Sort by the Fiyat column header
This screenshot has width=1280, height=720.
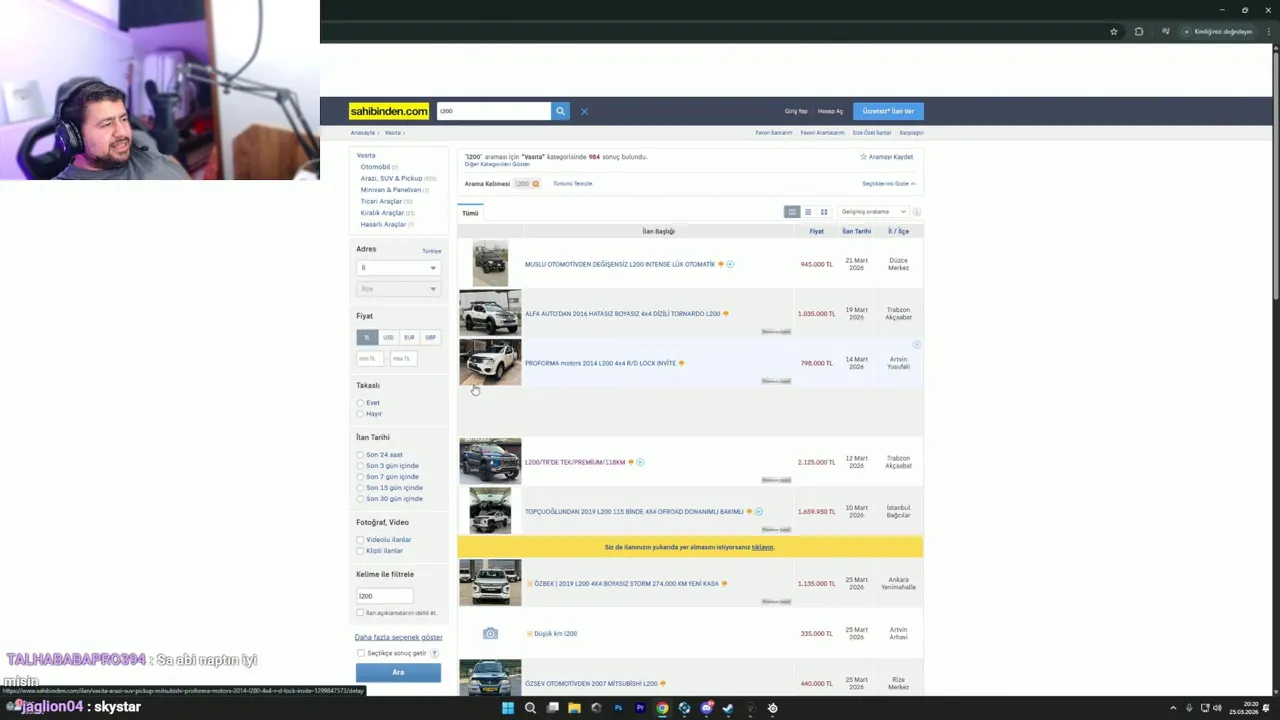[816, 231]
